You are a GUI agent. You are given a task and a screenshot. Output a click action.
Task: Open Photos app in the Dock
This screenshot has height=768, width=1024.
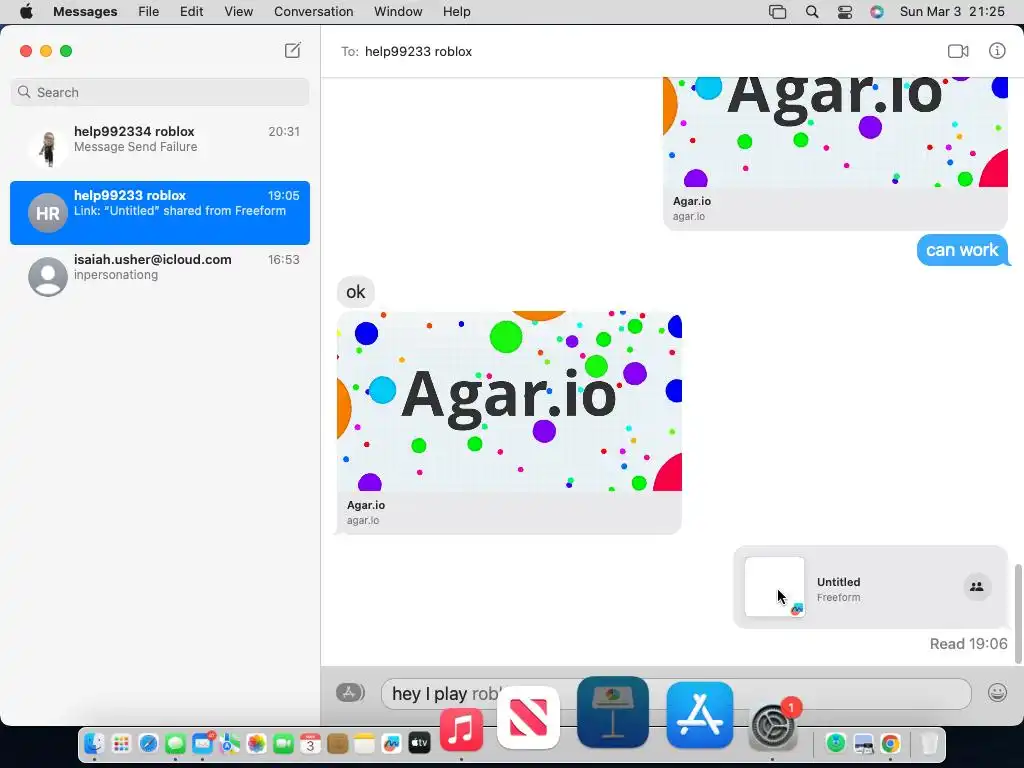[256, 743]
